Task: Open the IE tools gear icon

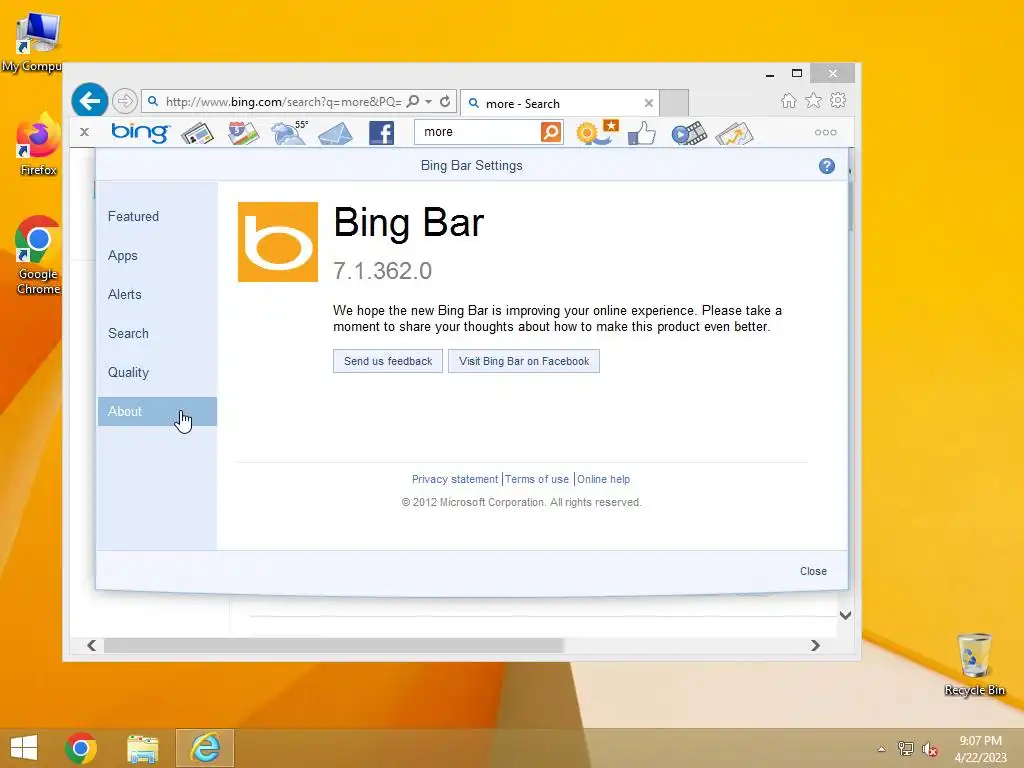Action: tap(838, 101)
